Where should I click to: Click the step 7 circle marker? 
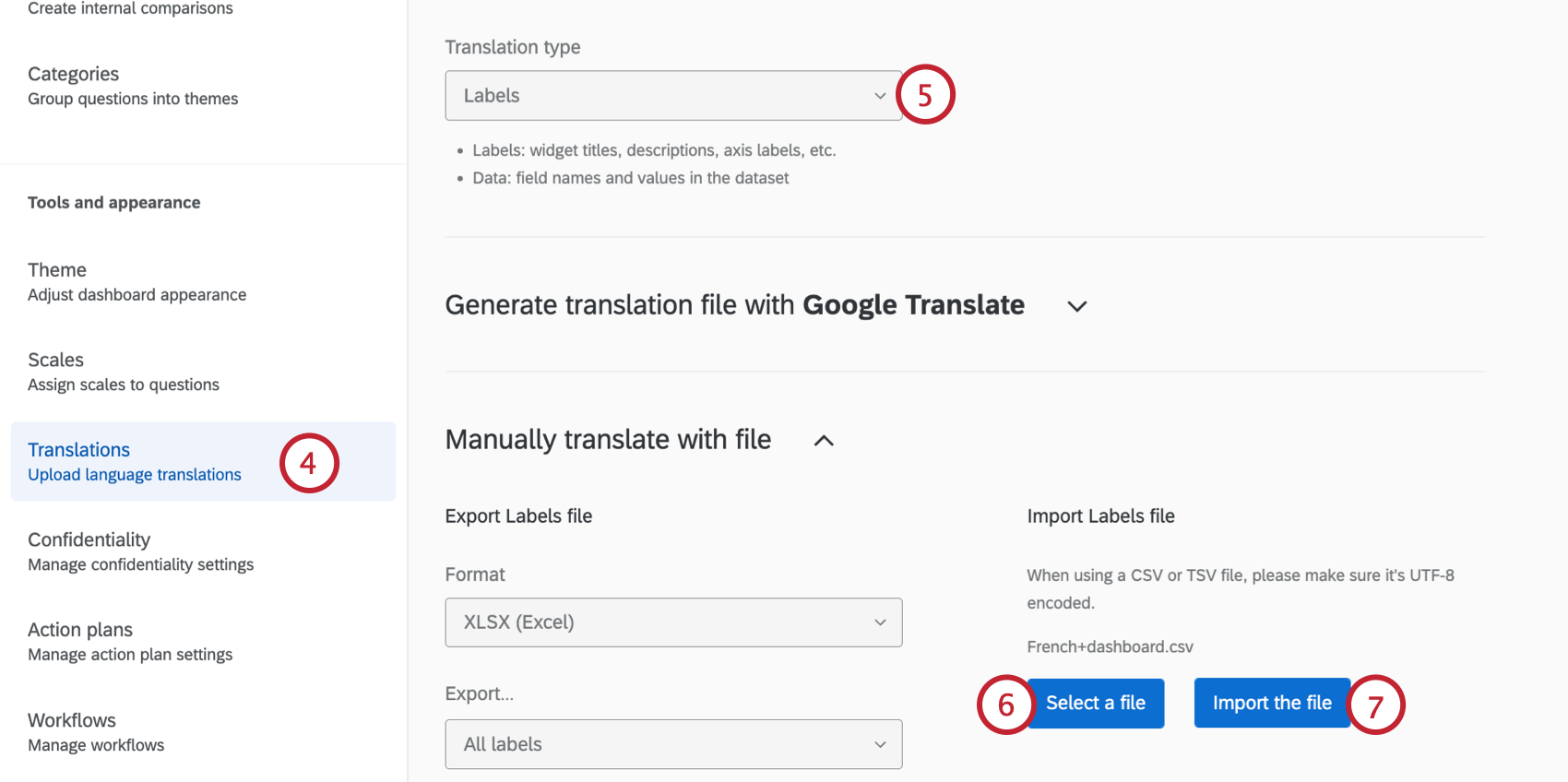(x=1375, y=705)
